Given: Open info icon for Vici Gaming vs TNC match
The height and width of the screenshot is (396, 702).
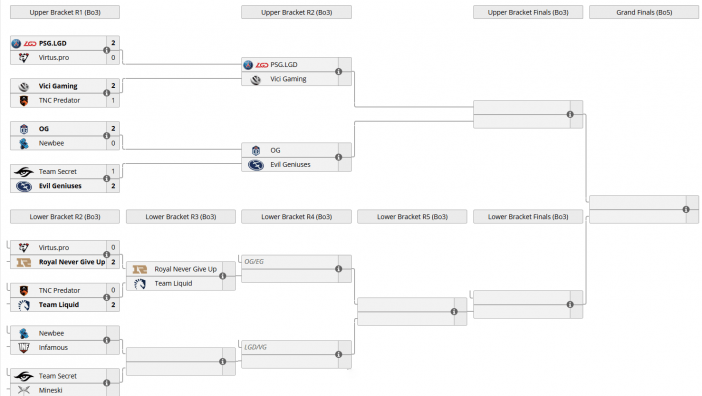Looking at the screenshot, I should tap(107, 93).
